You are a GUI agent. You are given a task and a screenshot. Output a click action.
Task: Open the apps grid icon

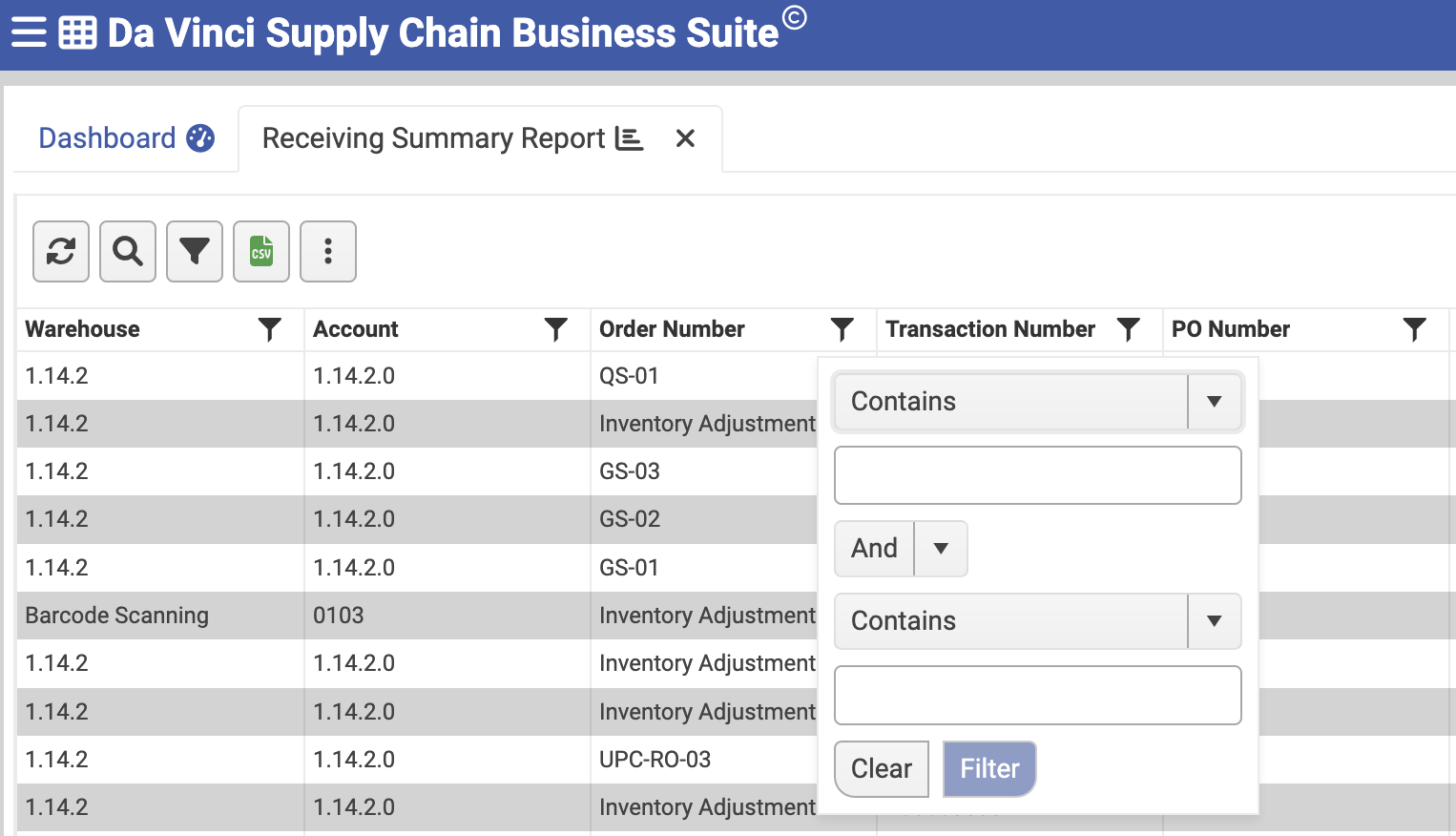coord(77,32)
